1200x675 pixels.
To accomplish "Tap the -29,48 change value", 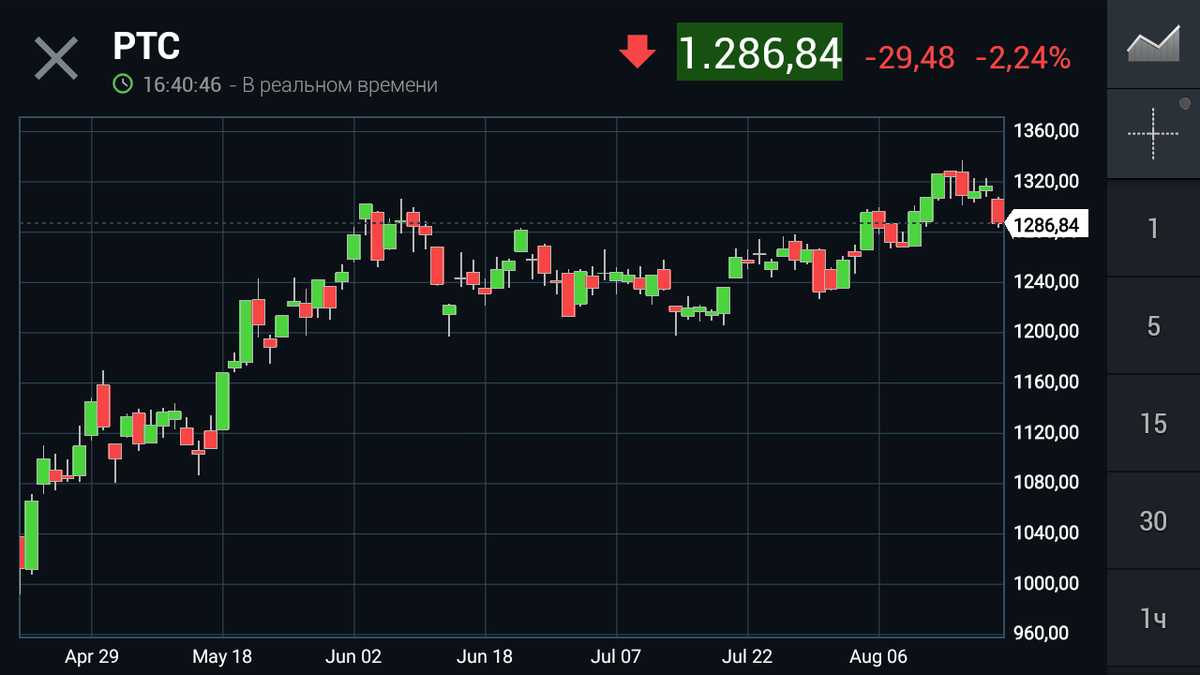I will [x=909, y=58].
